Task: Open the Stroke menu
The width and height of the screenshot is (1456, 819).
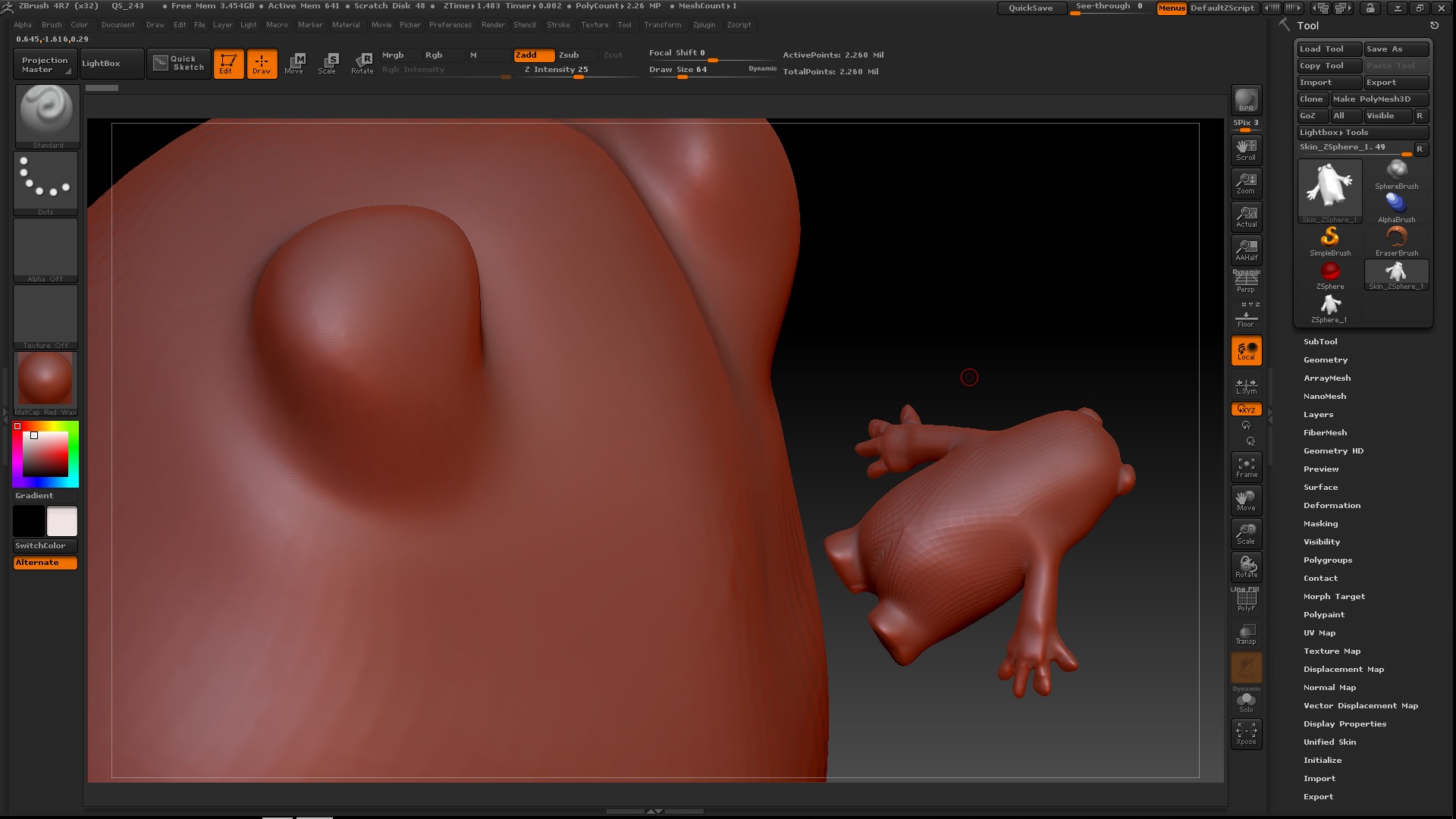Action: coord(558,25)
